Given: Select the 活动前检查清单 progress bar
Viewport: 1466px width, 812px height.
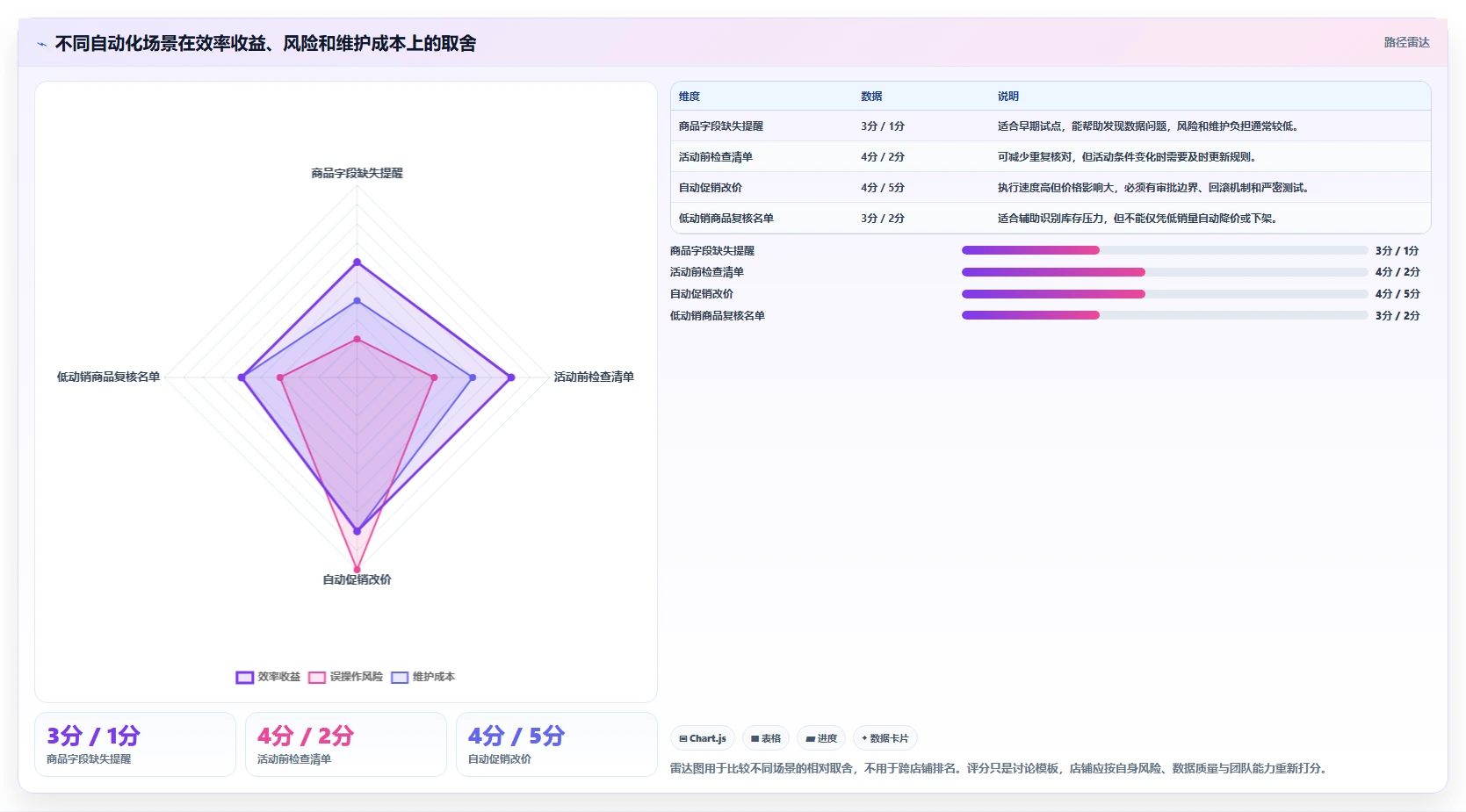Looking at the screenshot, I should click(1165, 272).
